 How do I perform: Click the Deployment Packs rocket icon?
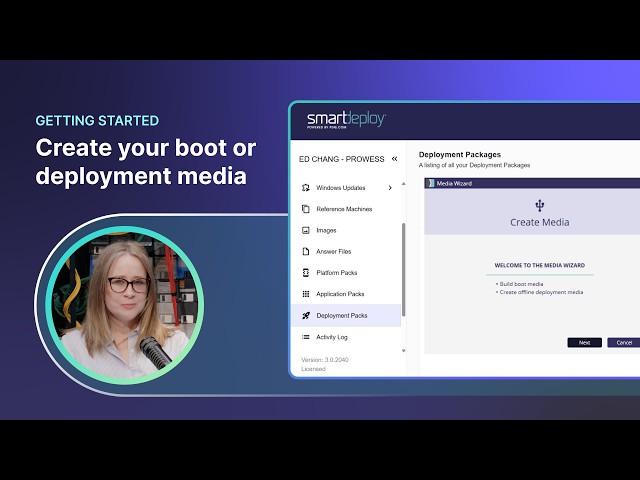(305, 316)
